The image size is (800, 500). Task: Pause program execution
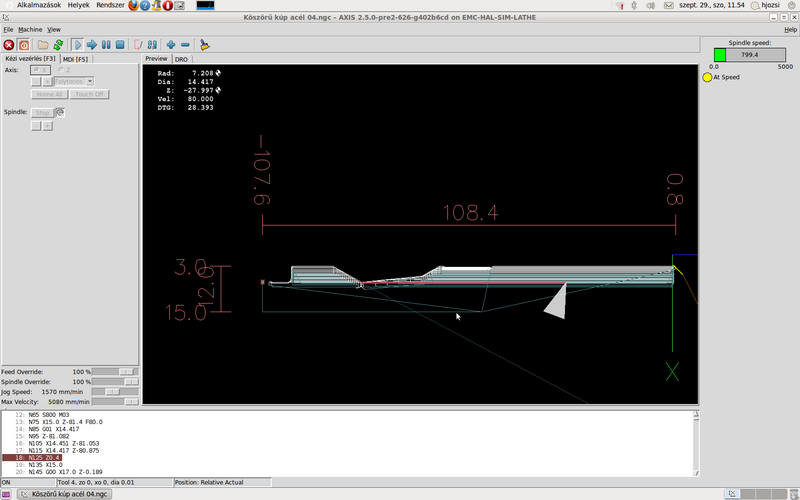click(x=105, y=45)
